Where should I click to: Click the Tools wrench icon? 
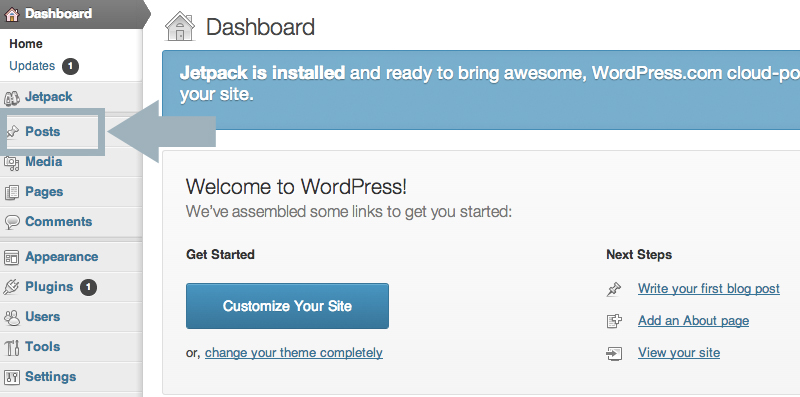(x=11, y=348)
